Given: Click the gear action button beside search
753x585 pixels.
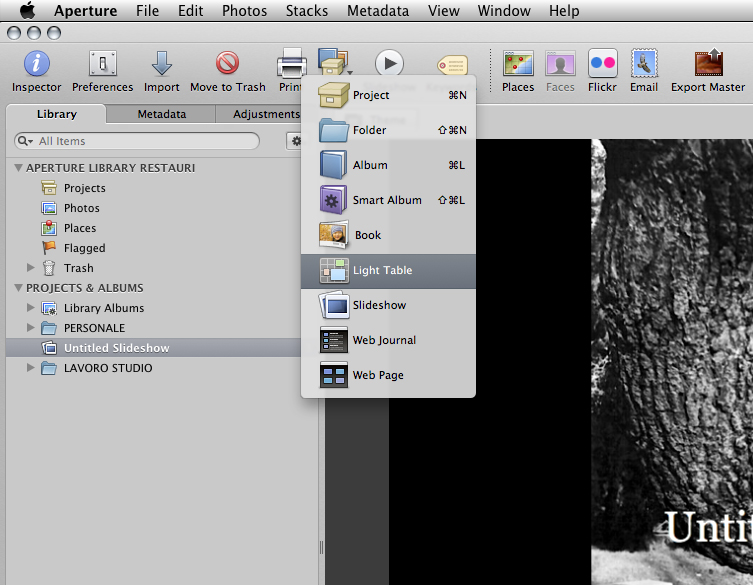Looking at the screenshot, I should click(296, 141).
